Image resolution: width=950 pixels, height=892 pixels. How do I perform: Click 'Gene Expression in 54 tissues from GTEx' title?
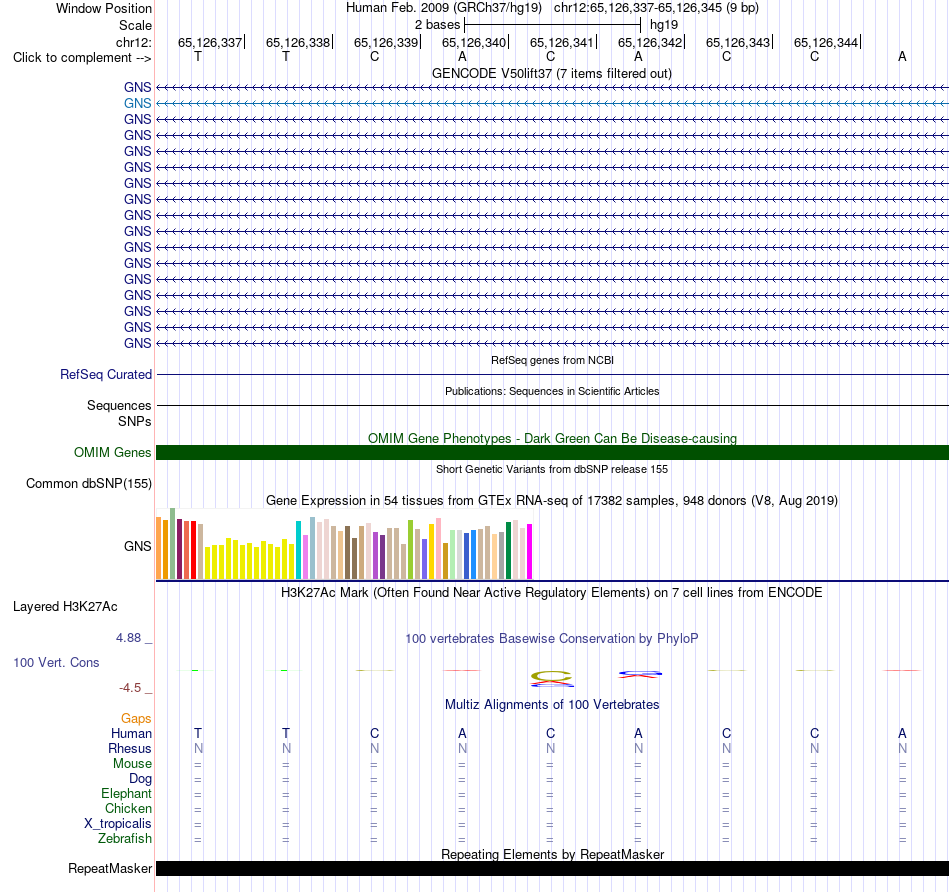pyautogui.click(x=552, y=501)
